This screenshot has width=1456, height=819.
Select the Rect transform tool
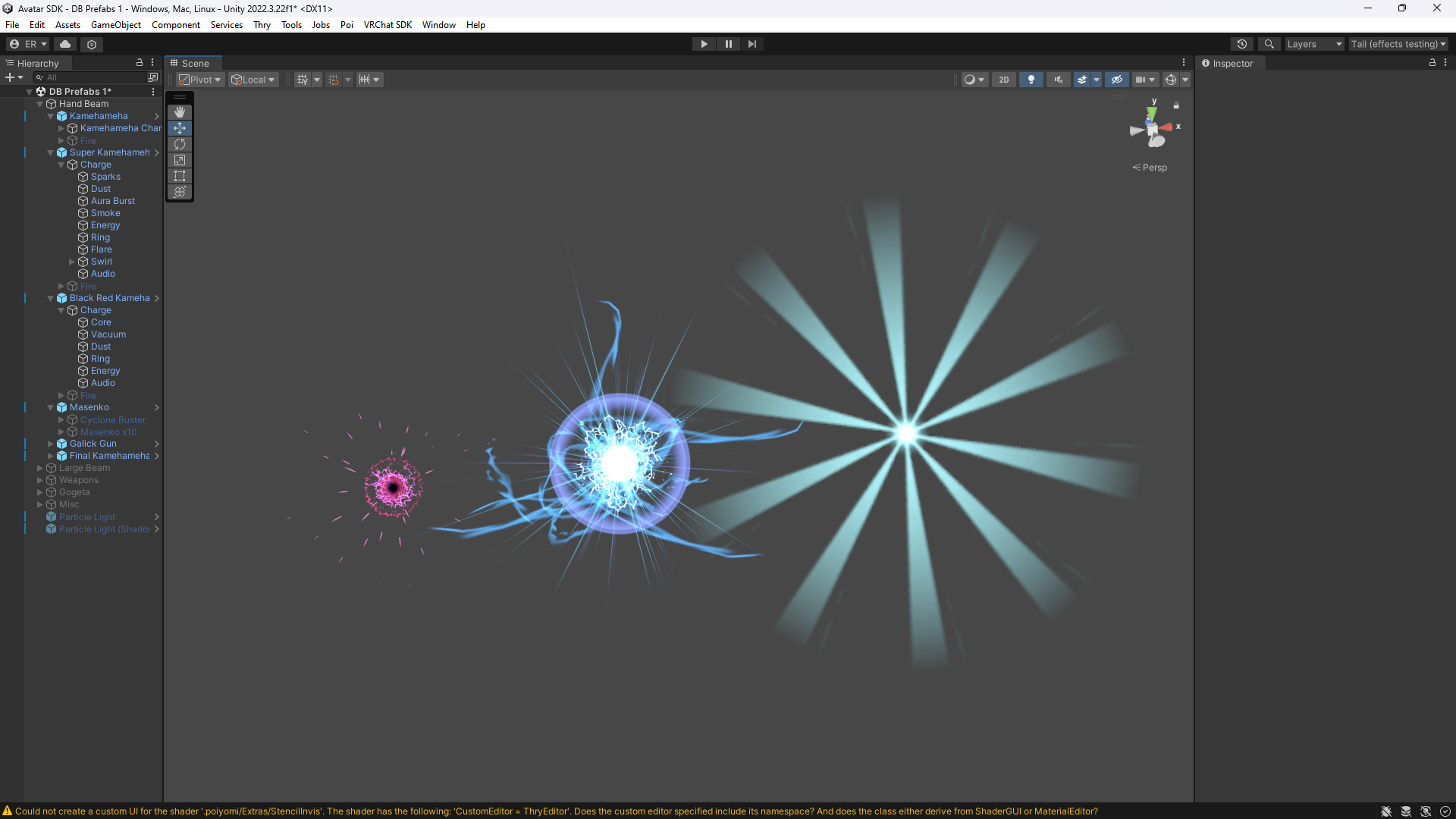(x=180, y=176)
